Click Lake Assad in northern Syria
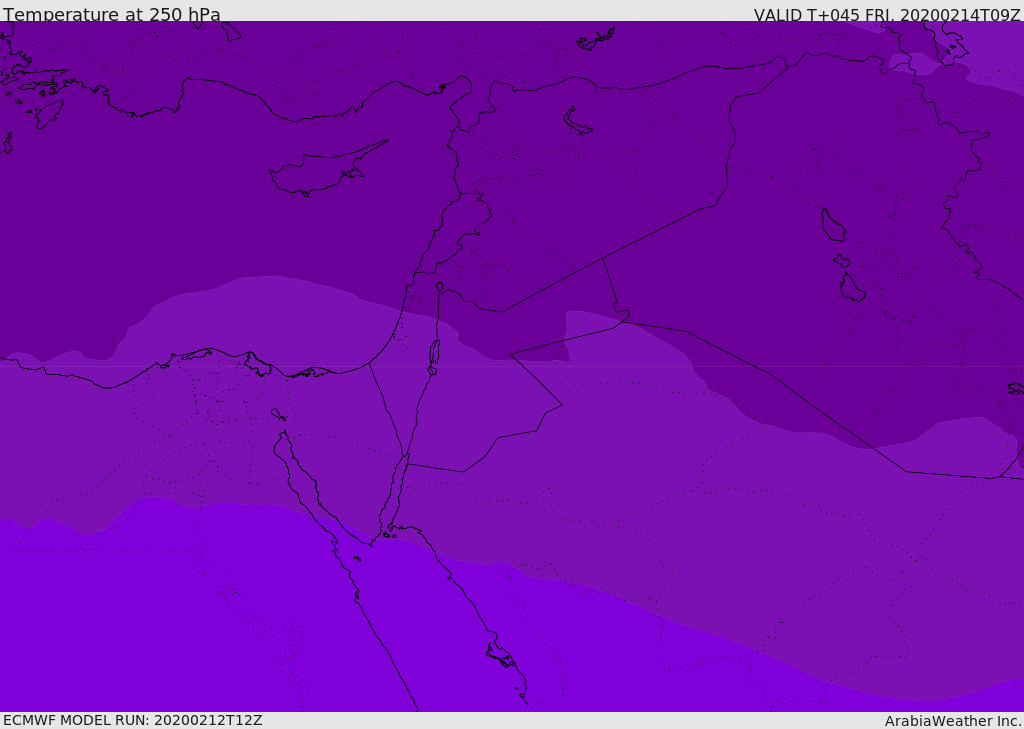Image resolution: width=1024 pixels, height=729 pixels. 577,122
